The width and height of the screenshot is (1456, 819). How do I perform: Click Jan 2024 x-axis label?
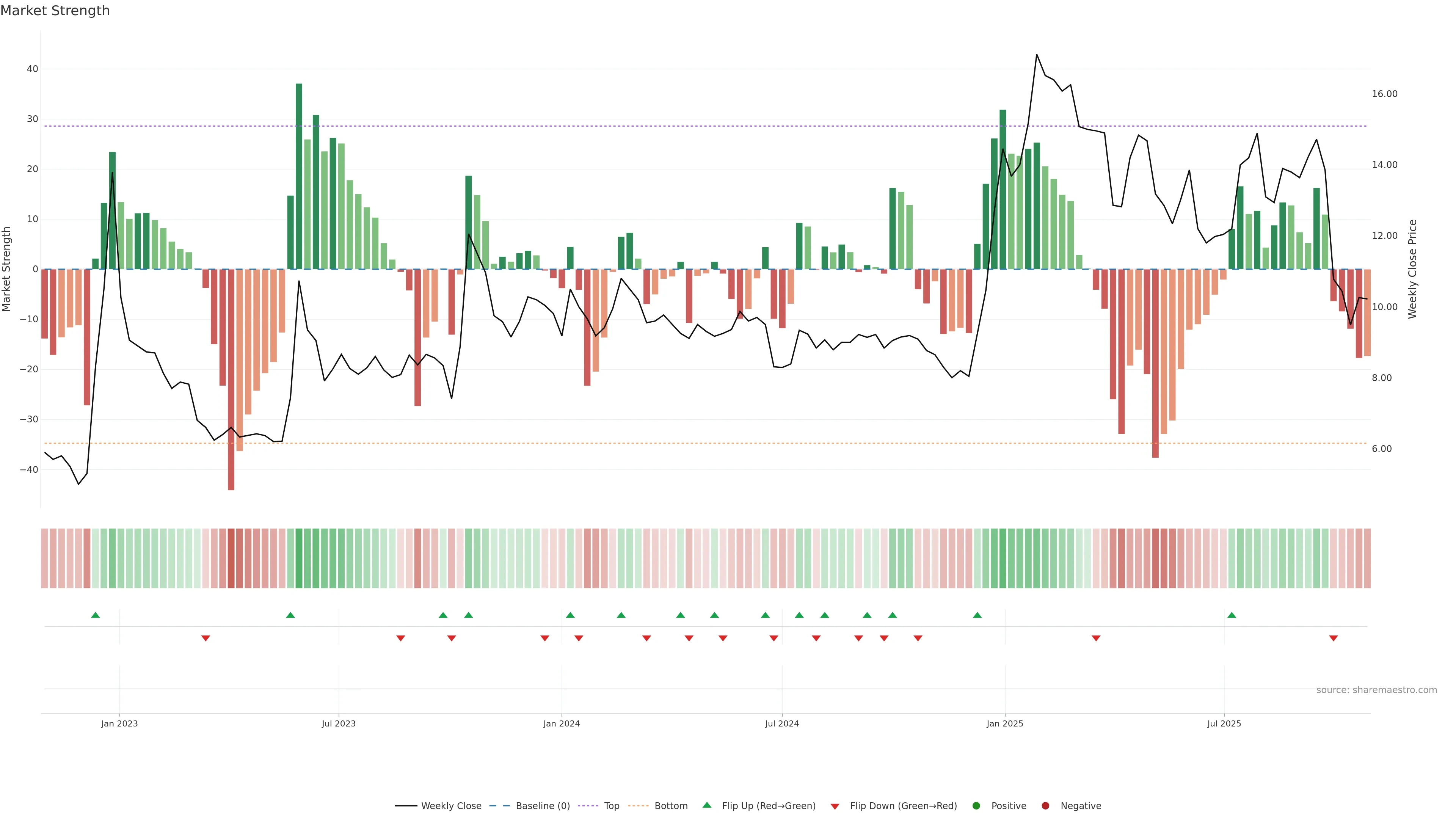tap(561, 723)
